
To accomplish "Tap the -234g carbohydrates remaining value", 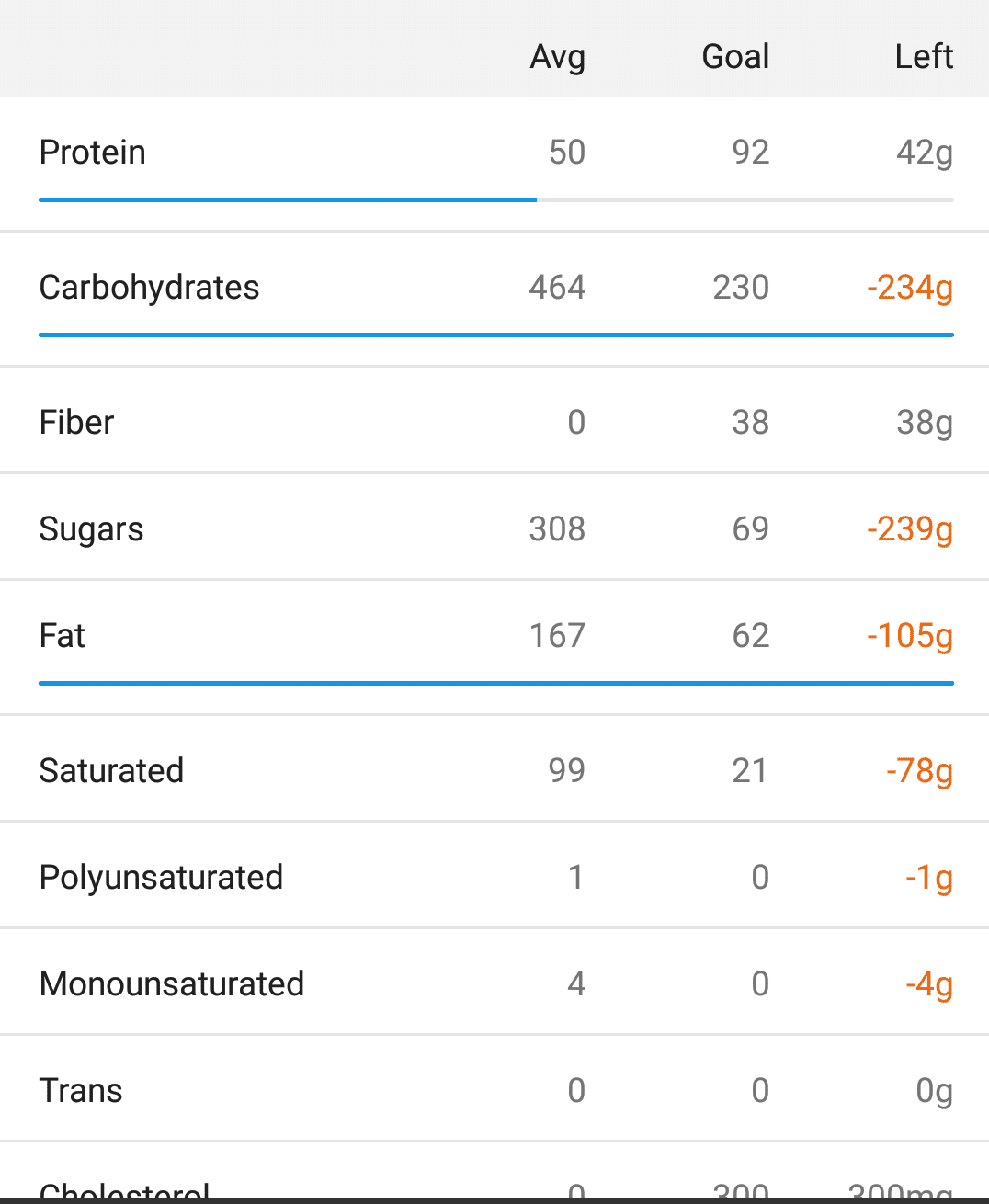I will point(910,288).
